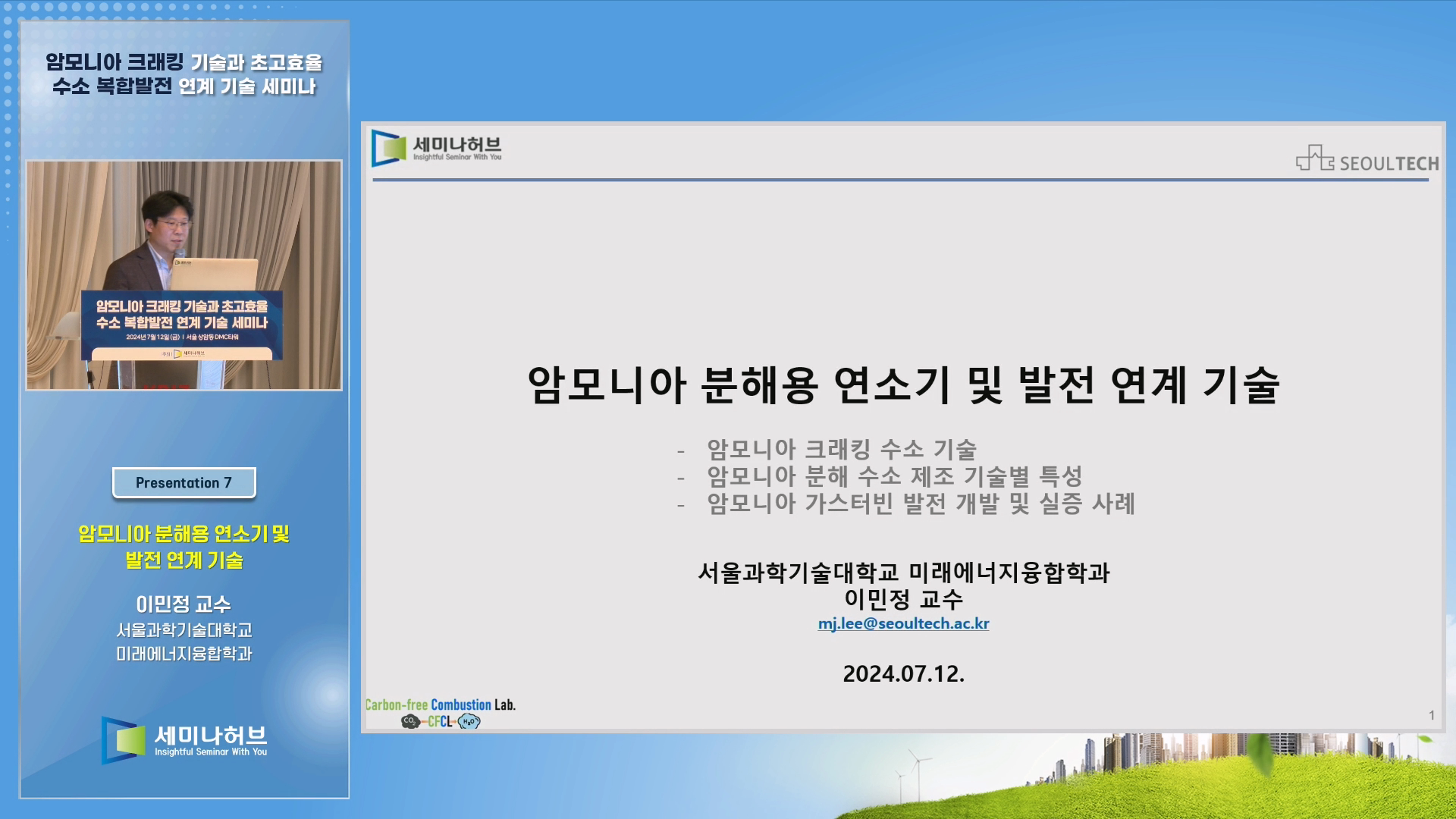Click the 세미나허브 logo on the slide header
Viewport: 1456px width, 819px height.
point(437,148)
